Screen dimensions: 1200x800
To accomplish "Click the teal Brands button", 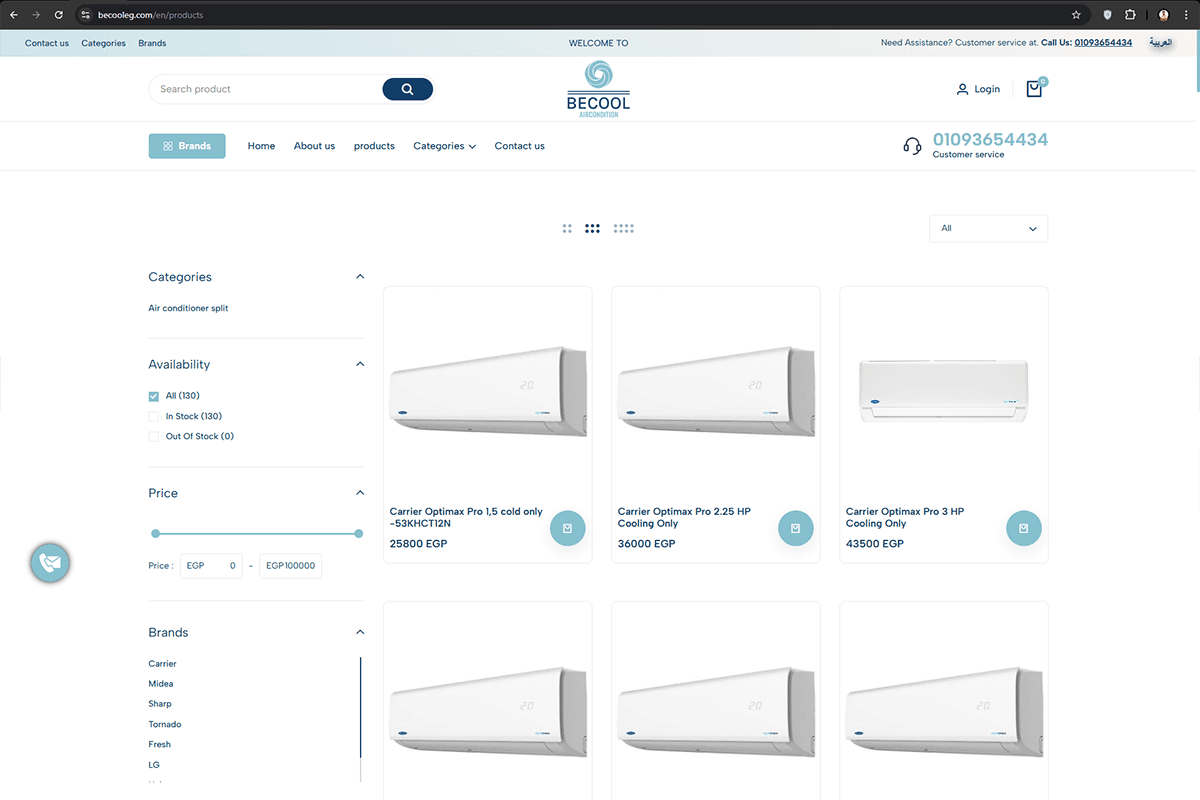I will 187,146.
